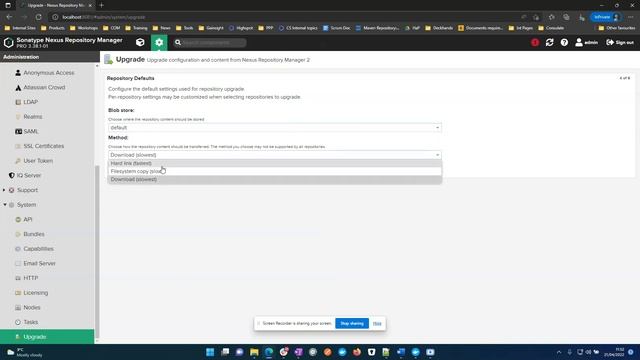Open a new browser tab
This screenshot has height=360, width=640.
tap(102, 5)
